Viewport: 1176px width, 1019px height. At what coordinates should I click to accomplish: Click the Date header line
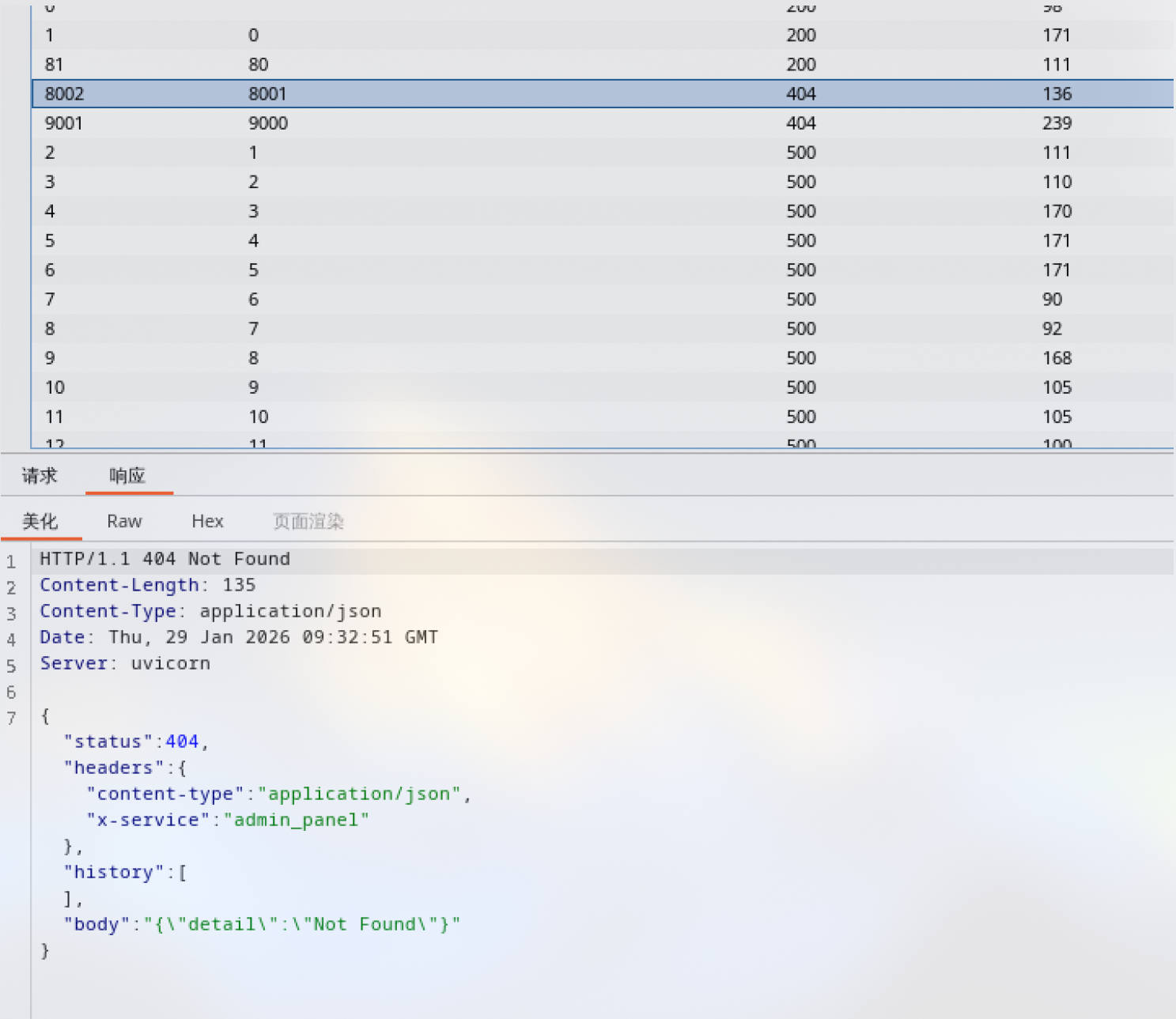tap(239, 638)
